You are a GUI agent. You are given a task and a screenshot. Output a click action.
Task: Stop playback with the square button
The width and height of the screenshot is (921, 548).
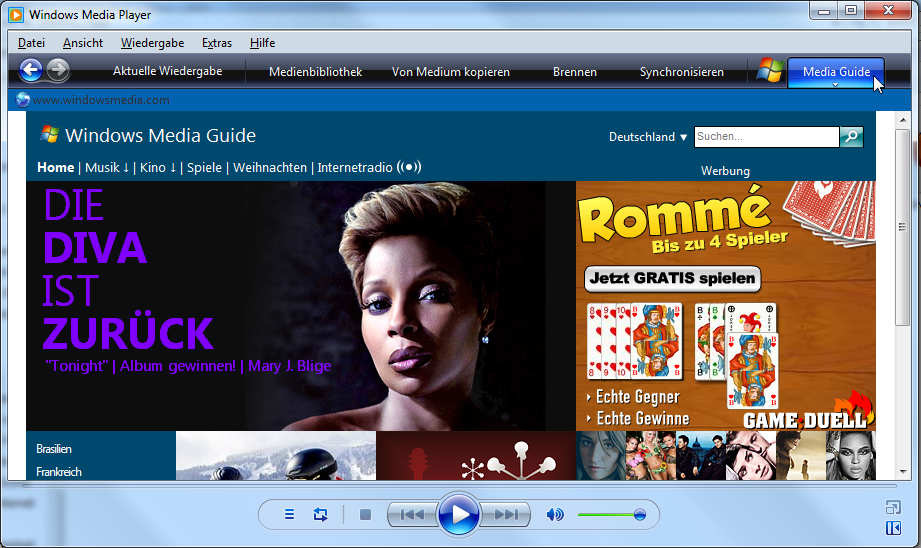pos(365,515)
